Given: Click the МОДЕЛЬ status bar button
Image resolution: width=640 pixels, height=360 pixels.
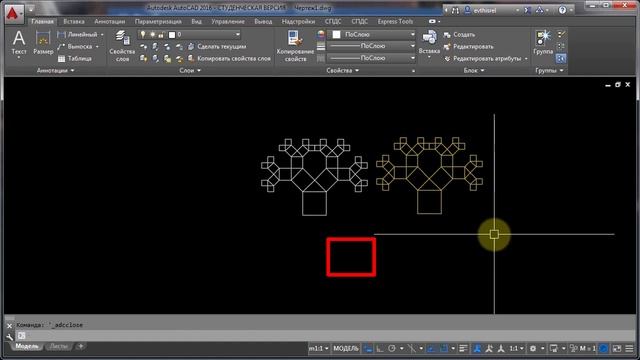Looking at the screenshot, I should (x=346, y=349).
